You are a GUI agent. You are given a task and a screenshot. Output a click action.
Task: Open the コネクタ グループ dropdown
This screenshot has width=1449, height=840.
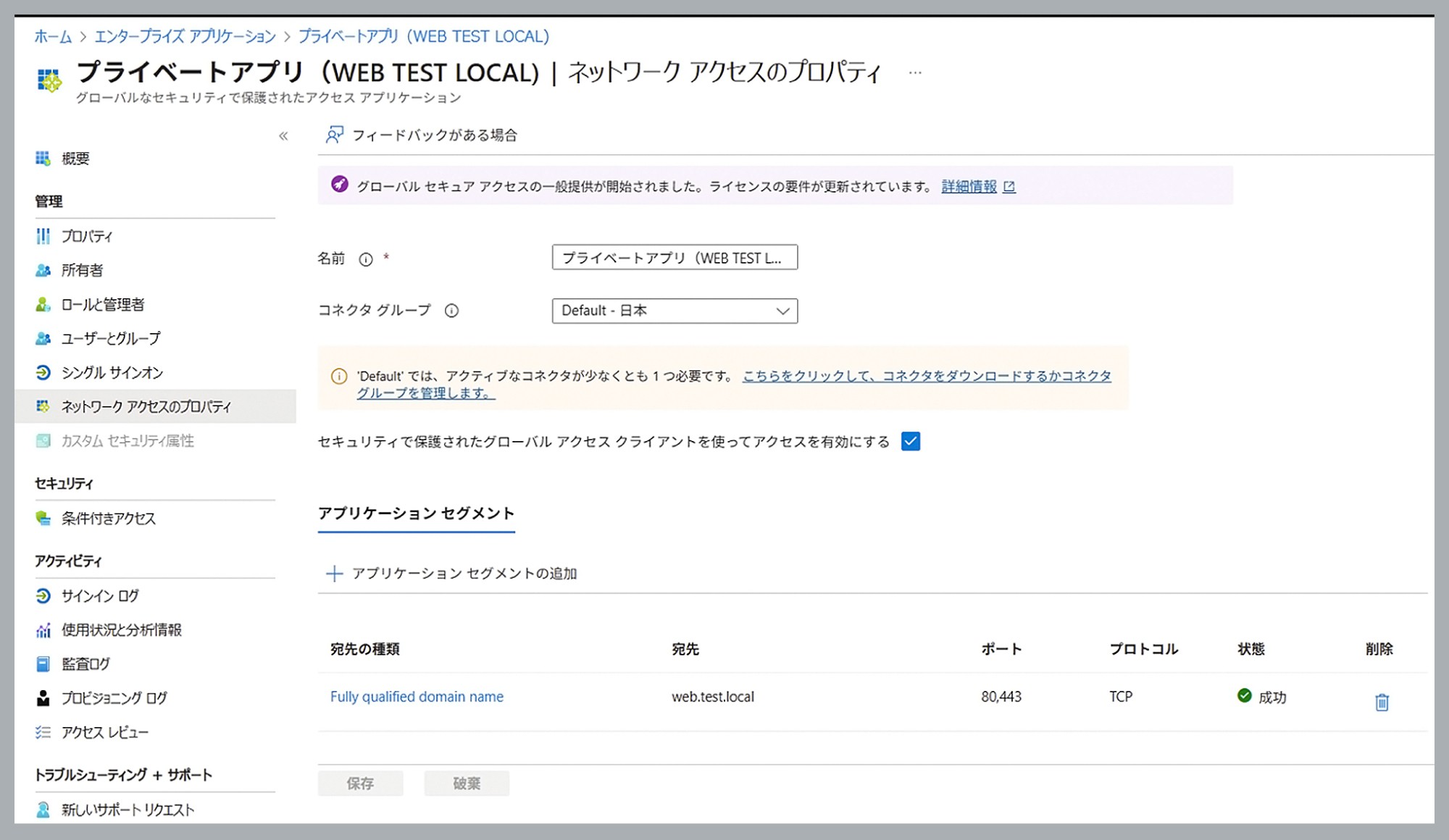pyautogui.click(x=674, y=311)
